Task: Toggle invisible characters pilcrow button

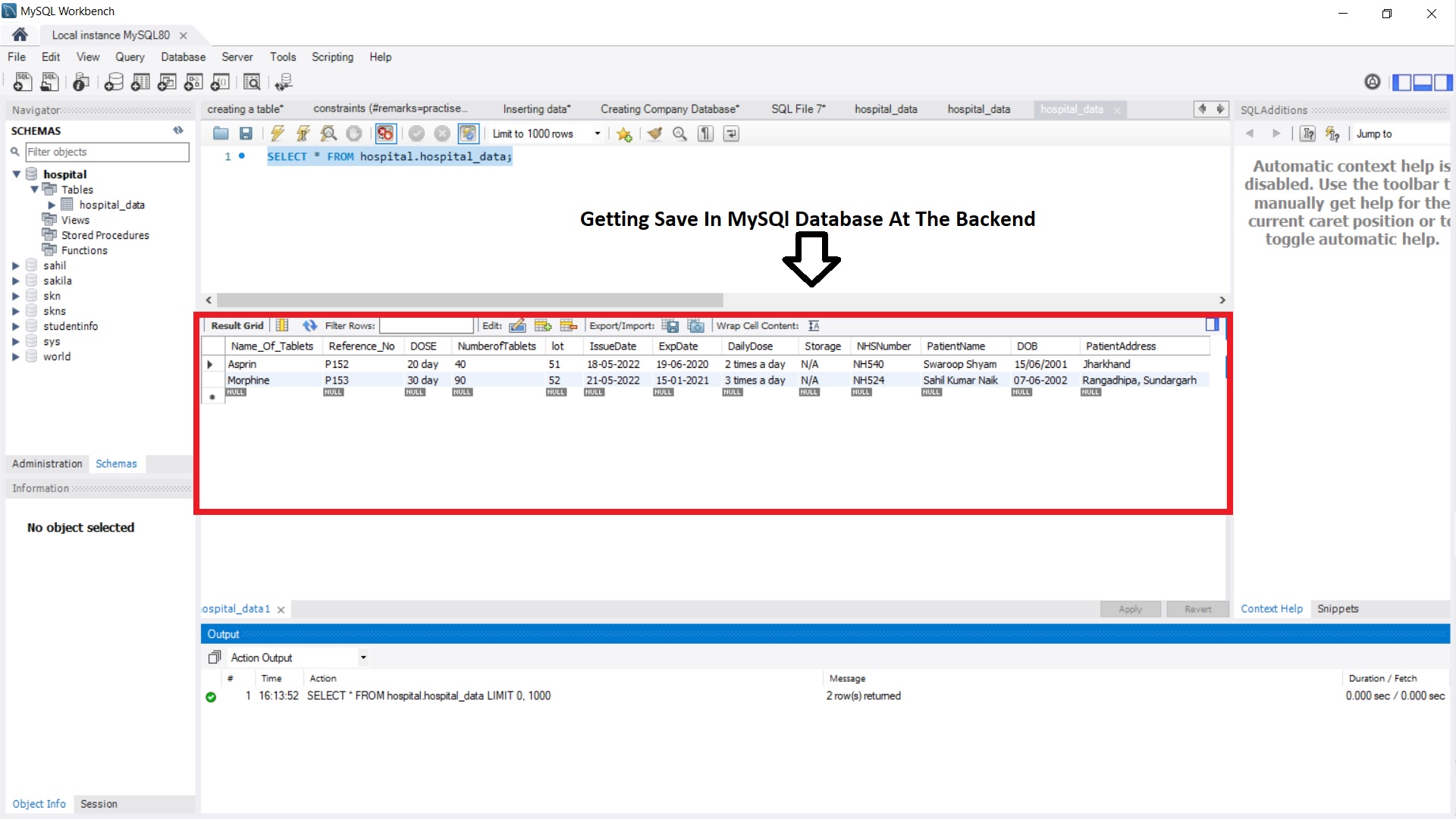Action: click(705, 133)
